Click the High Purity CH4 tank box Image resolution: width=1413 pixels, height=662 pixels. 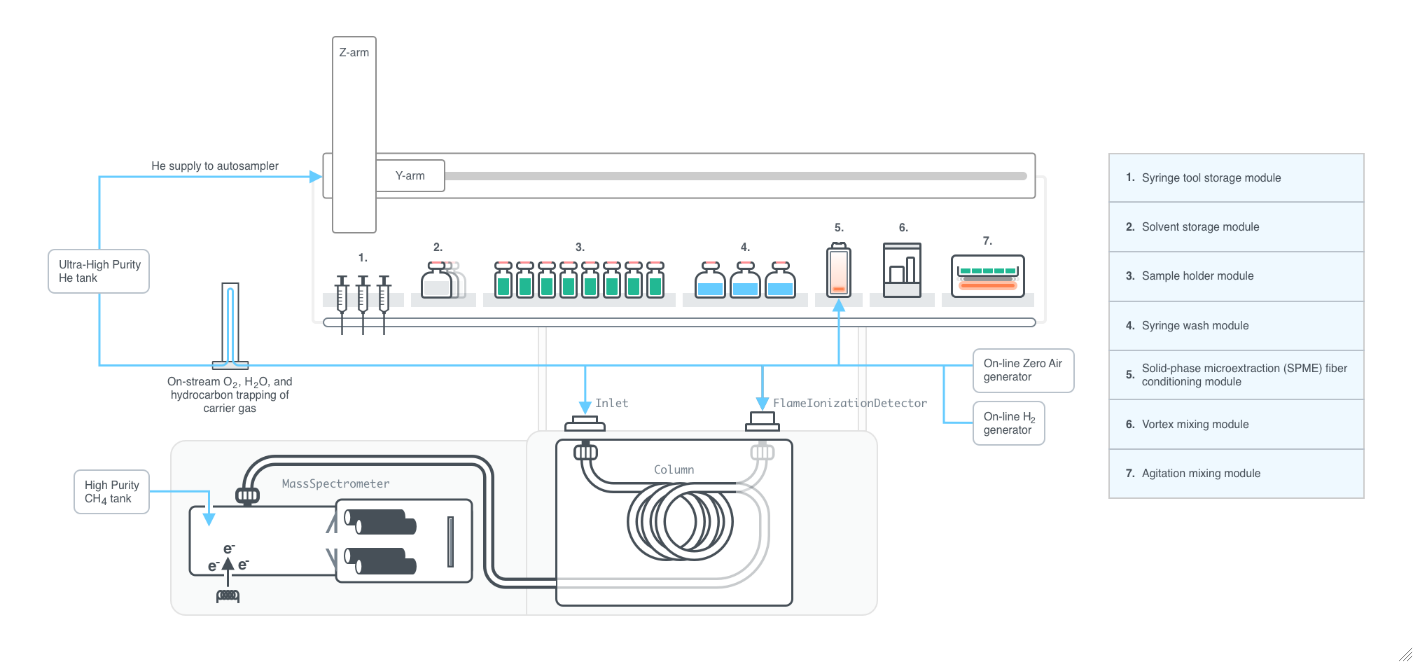coord(112,492)
